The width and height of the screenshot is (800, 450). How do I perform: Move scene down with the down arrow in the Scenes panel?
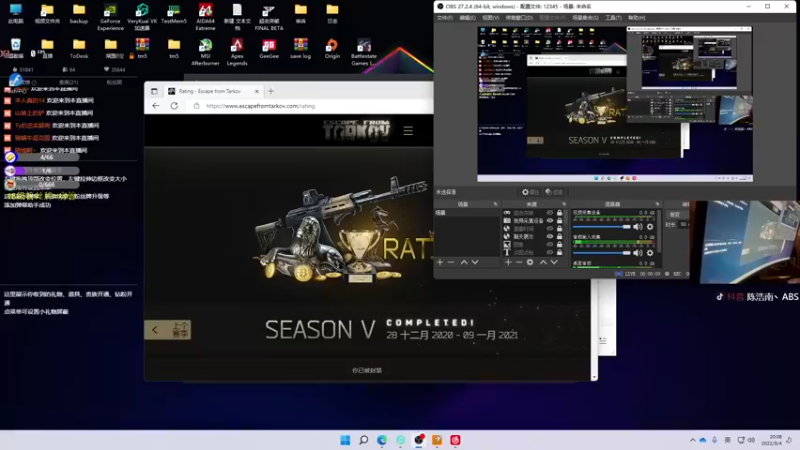click(475, 262)
